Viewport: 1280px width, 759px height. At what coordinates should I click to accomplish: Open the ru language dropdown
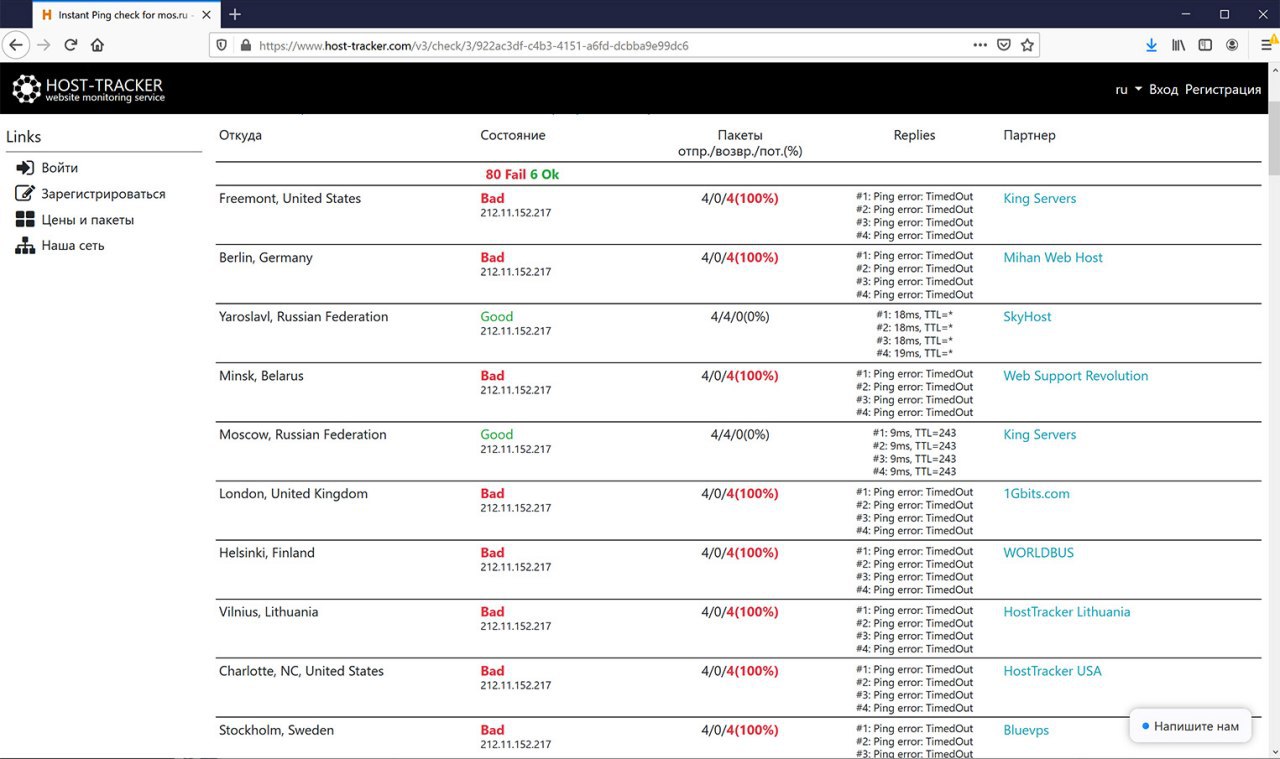click(1128, 89)
